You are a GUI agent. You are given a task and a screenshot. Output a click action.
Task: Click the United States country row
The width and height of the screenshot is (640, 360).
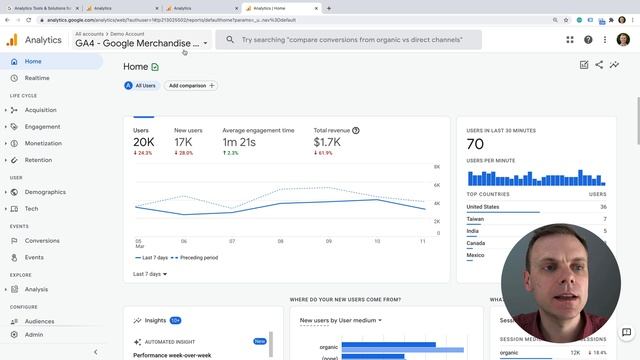[536, 207]
